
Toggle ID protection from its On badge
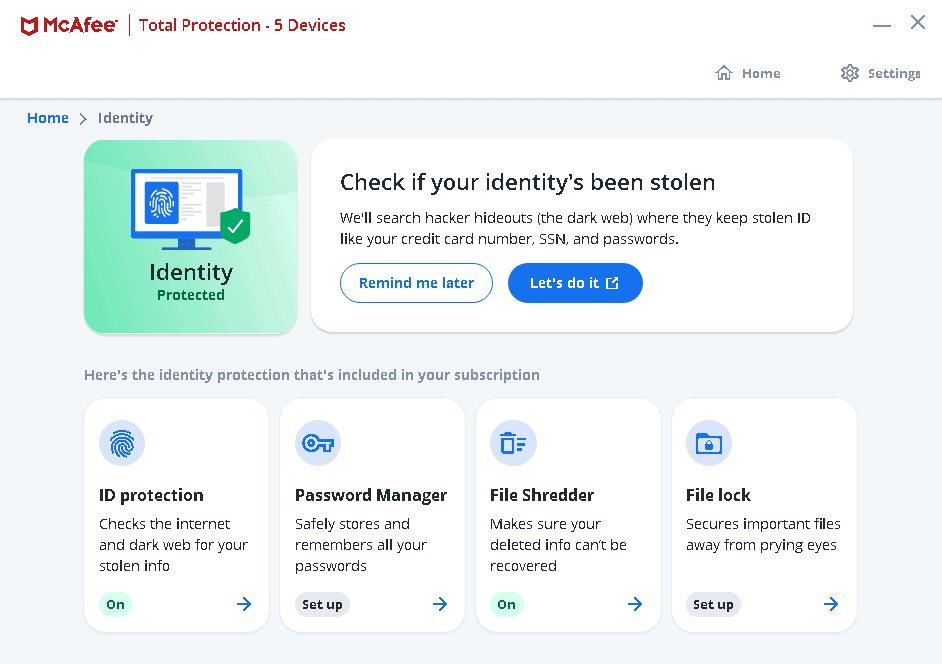click(114, 604)
